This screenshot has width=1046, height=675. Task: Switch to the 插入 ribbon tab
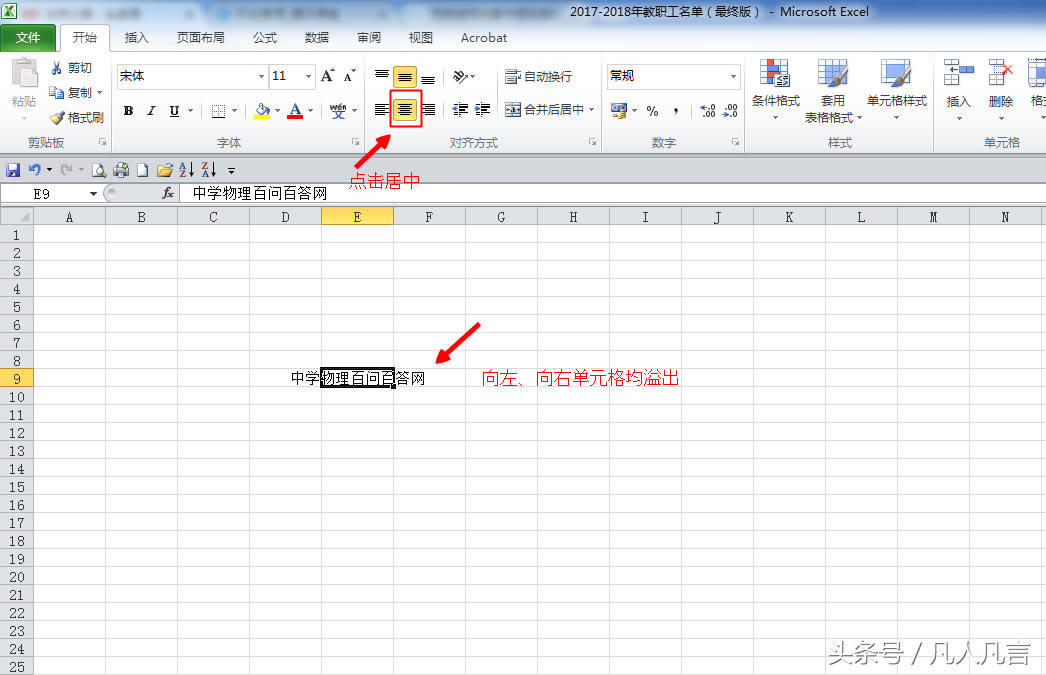click(x=136, y=38)
